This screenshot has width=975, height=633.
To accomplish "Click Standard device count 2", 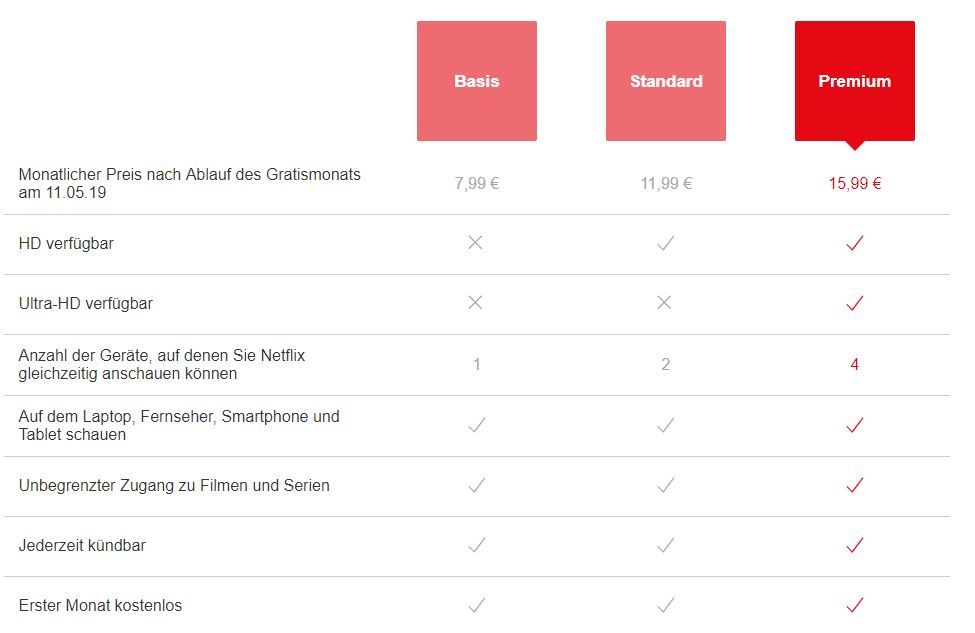I will (665, 364).
